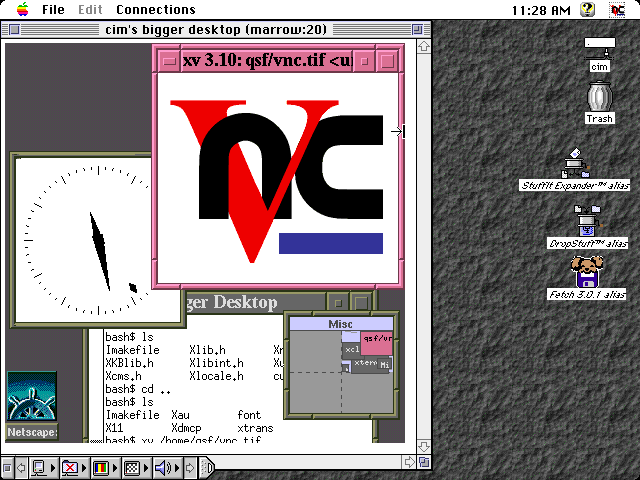Select the DropStuff alias icon
Viewport: 640px width, 480px height.
(588, 222)
